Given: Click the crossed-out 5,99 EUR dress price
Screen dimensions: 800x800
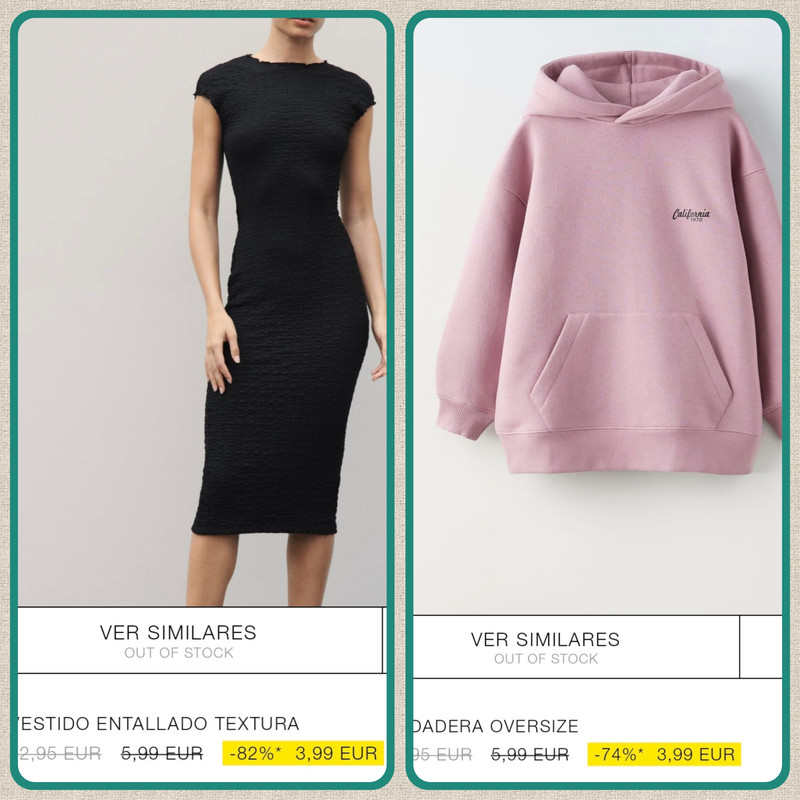Looking at the screenshot, I should click(162, 754).
